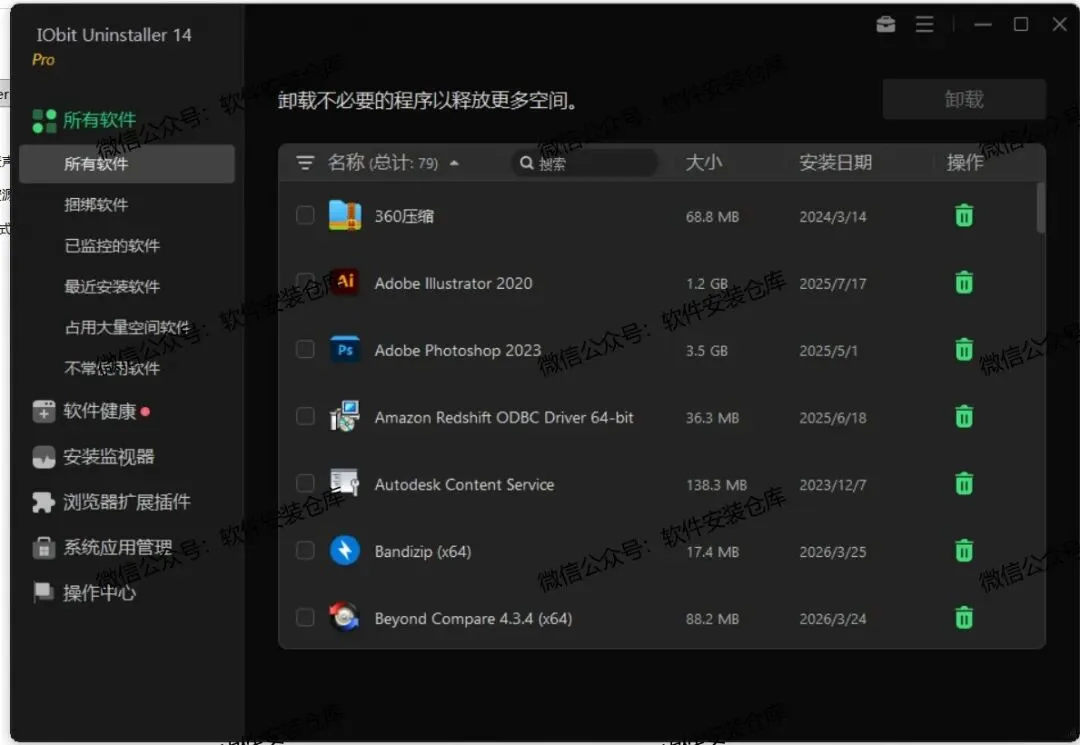Click the filter icon beside 名称
This screenshot has height=745, width=1080.
pyautogui.click(x=304, y=162)
